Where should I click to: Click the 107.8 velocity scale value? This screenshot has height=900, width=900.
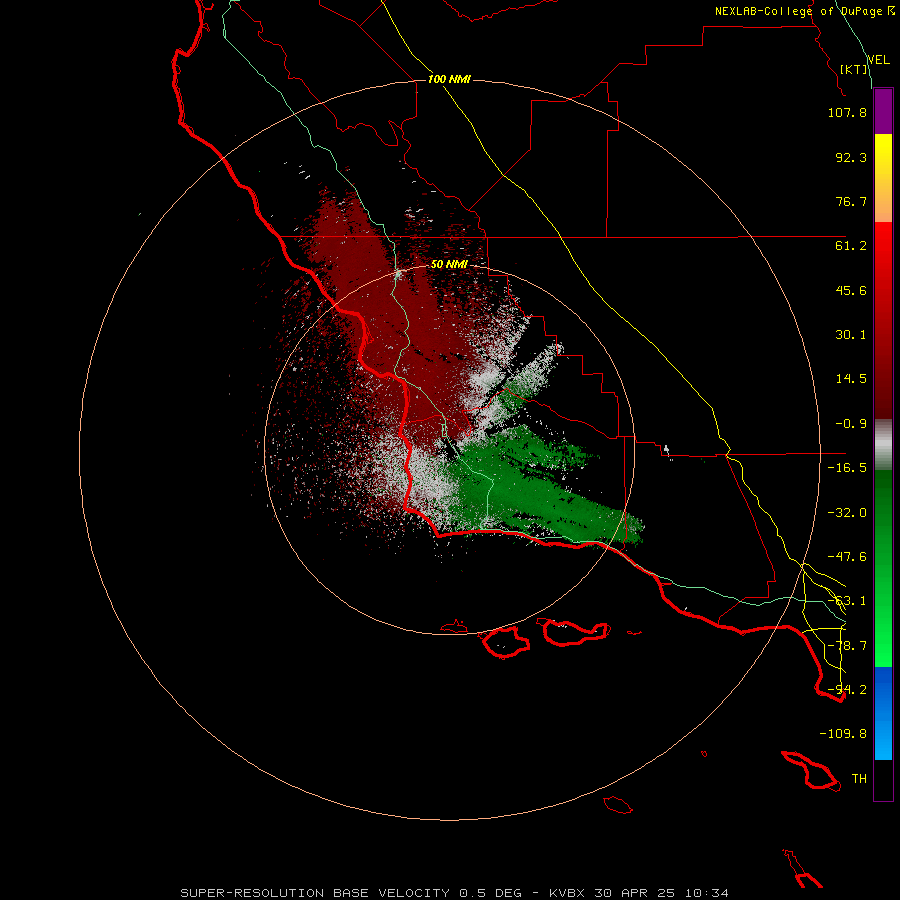(847, 112)
